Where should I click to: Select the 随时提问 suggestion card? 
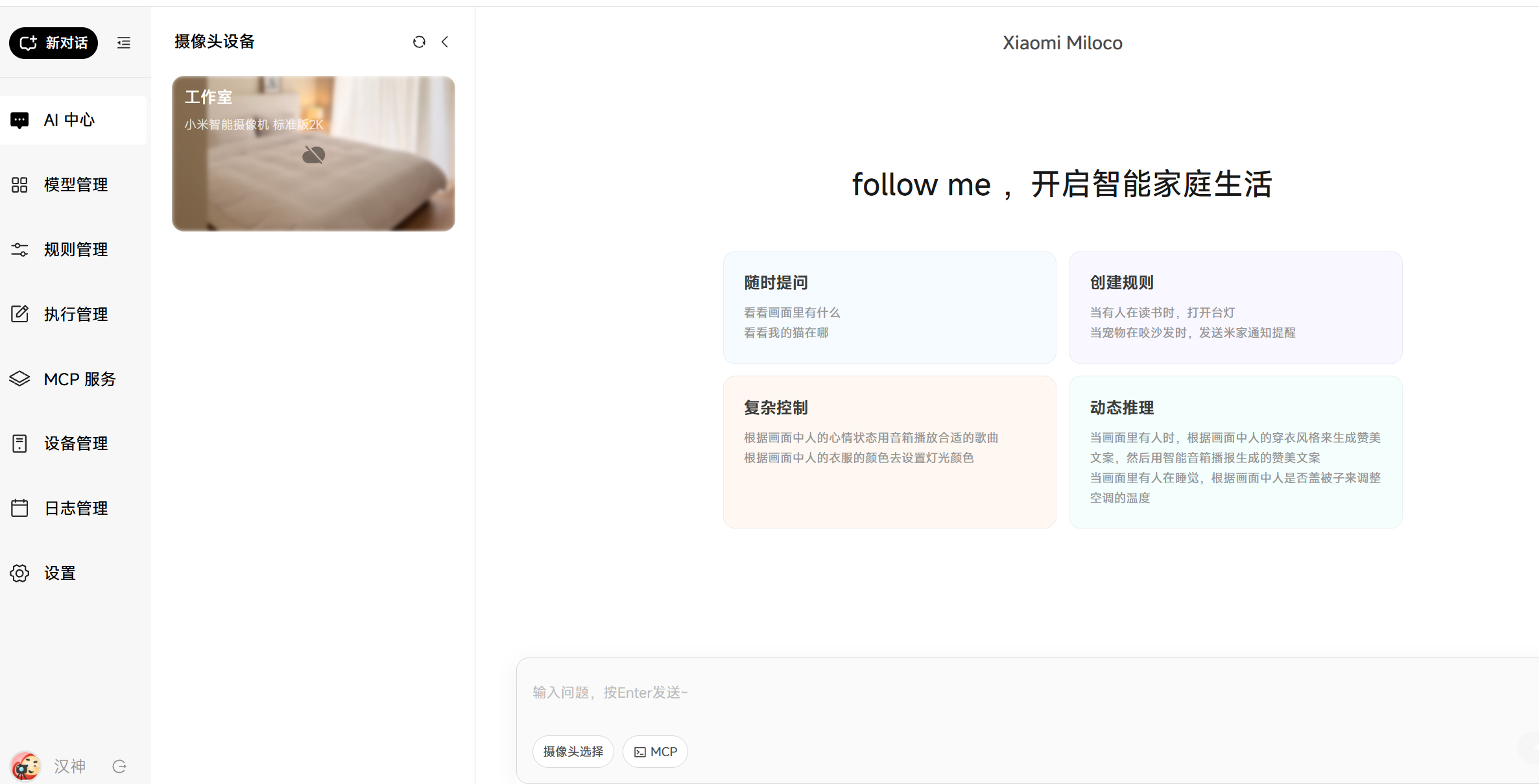(889, 307)
